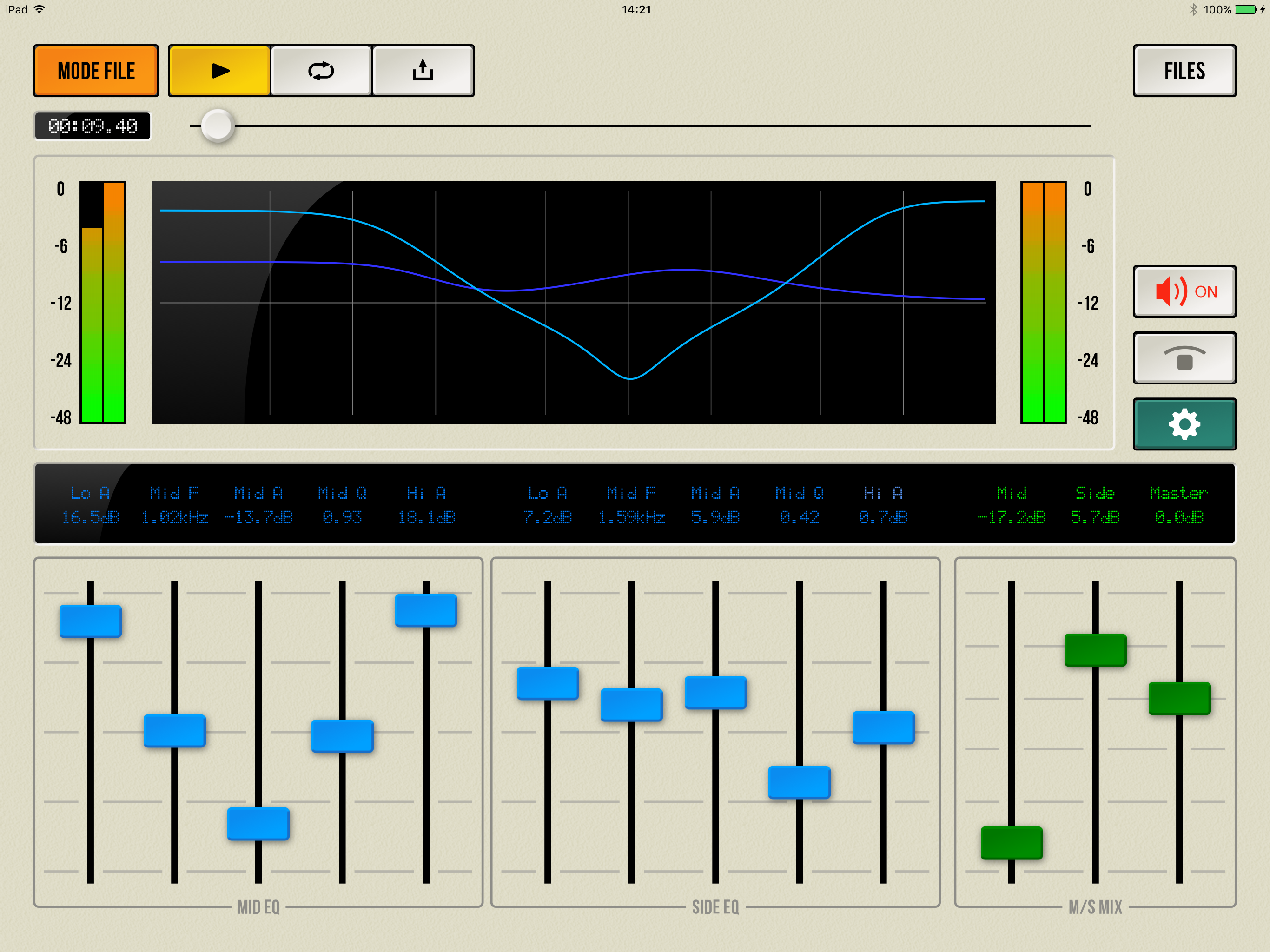This screenshot has width=1270, height=952.
Task: Tap the green Mid level mix fader
Action: (x=1012, y=842)
